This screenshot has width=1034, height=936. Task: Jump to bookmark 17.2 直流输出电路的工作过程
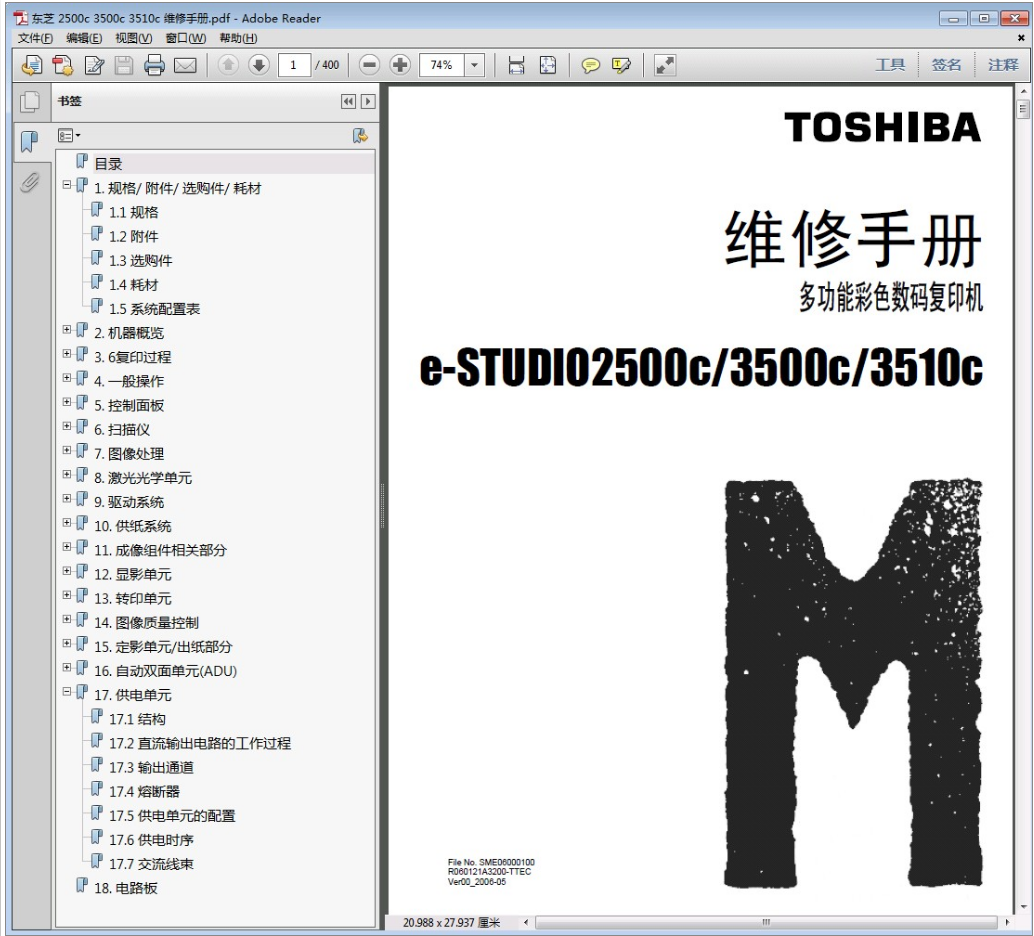[x=200, y=743]
